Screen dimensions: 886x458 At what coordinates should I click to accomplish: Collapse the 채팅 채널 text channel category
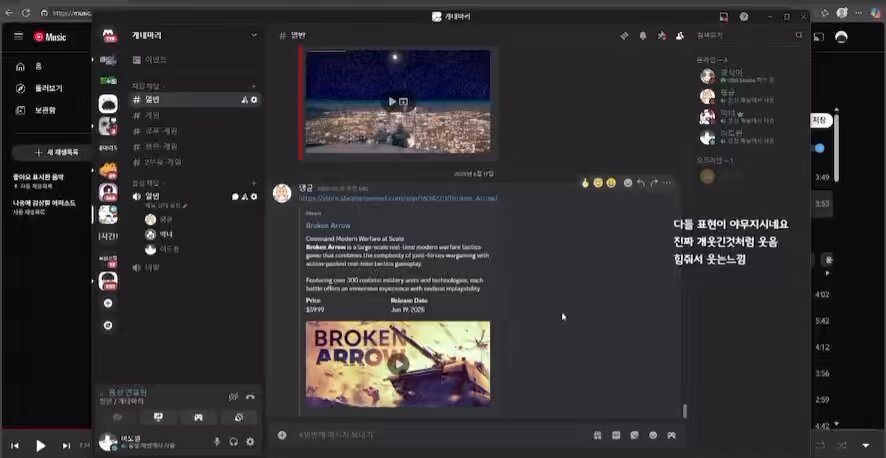coord(148,86)
